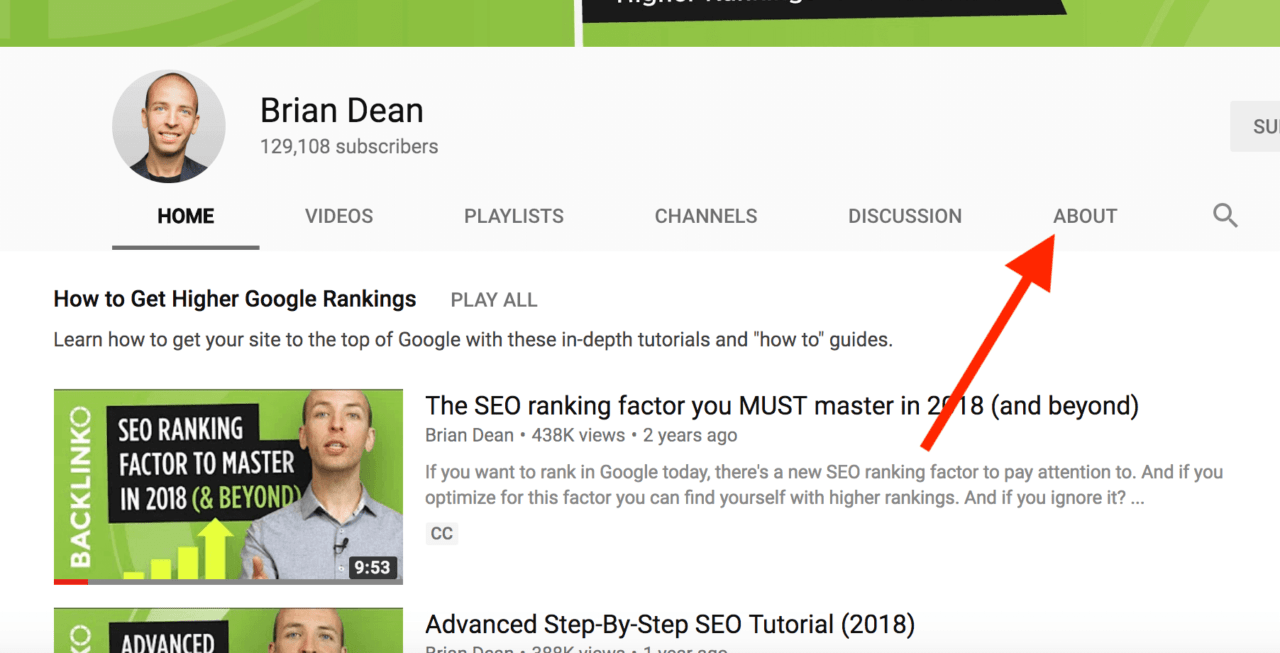Viewport: 1280px width, 653px height.
Task: Click the CC closed captions badge
Action: 441,533
